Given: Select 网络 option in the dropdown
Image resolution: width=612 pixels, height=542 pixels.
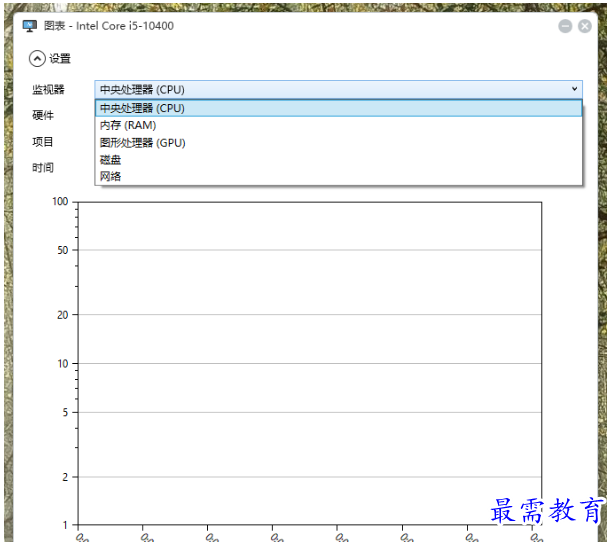Looking at the screenshot, I should tap(111, 176).
